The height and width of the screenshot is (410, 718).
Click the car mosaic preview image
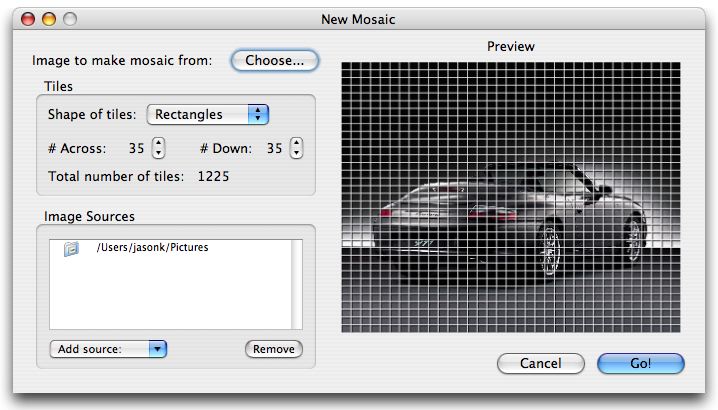511,197
